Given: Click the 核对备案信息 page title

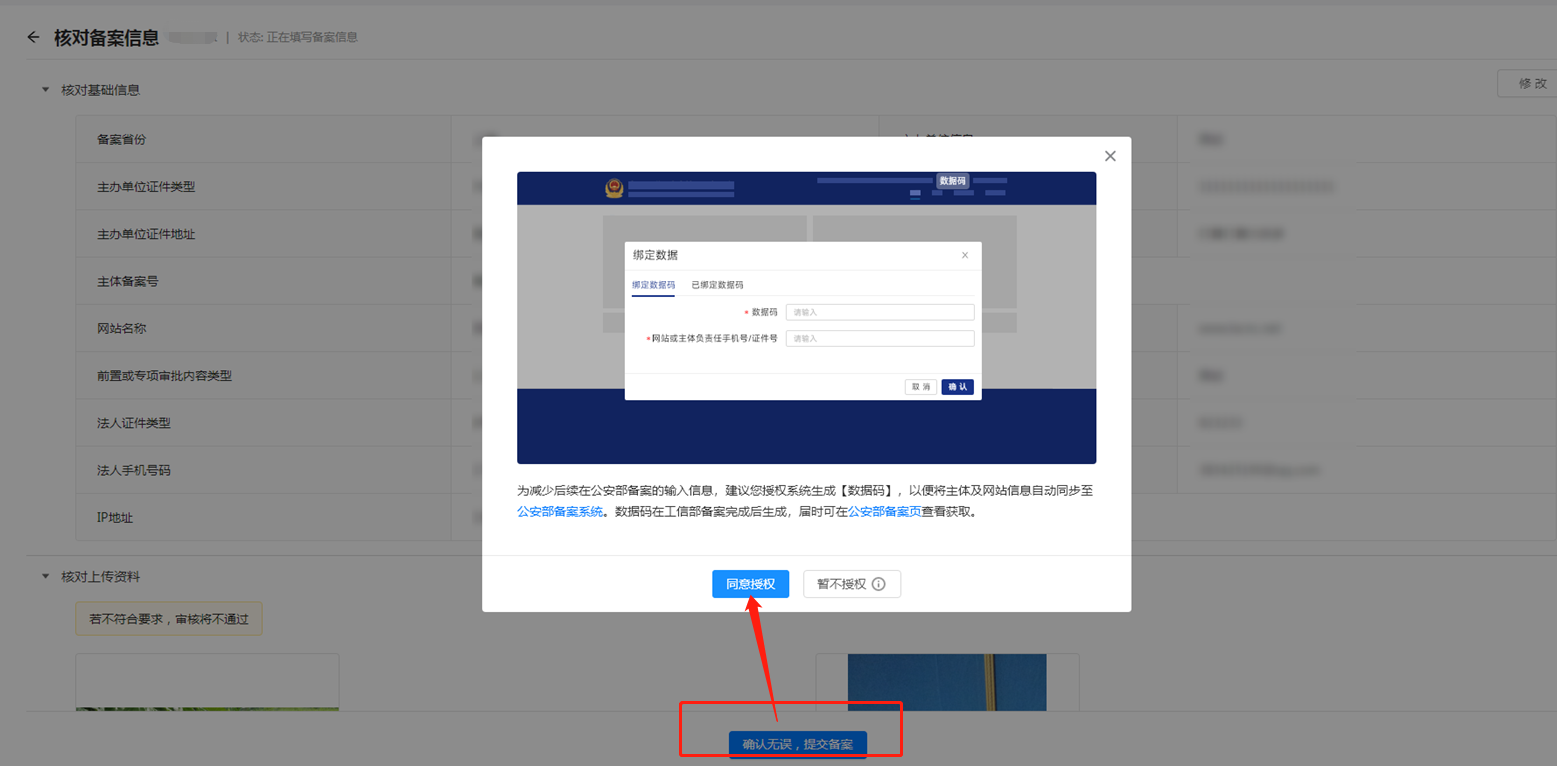Looking at the screenshot, I should 106,38.
